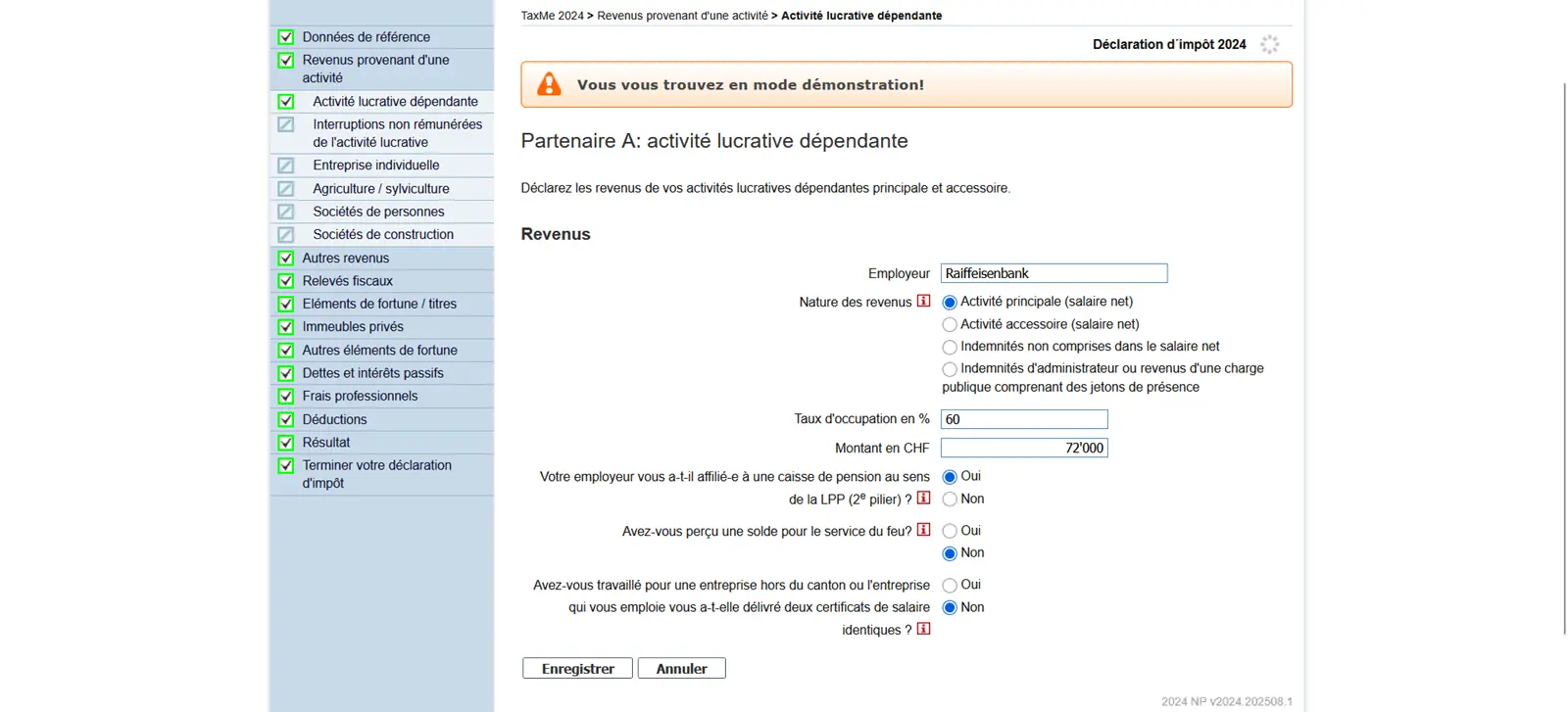Go to Agriculture / sylviculture subsection
This screenshot has height=712, width=1568.
[x=381, y=188]
